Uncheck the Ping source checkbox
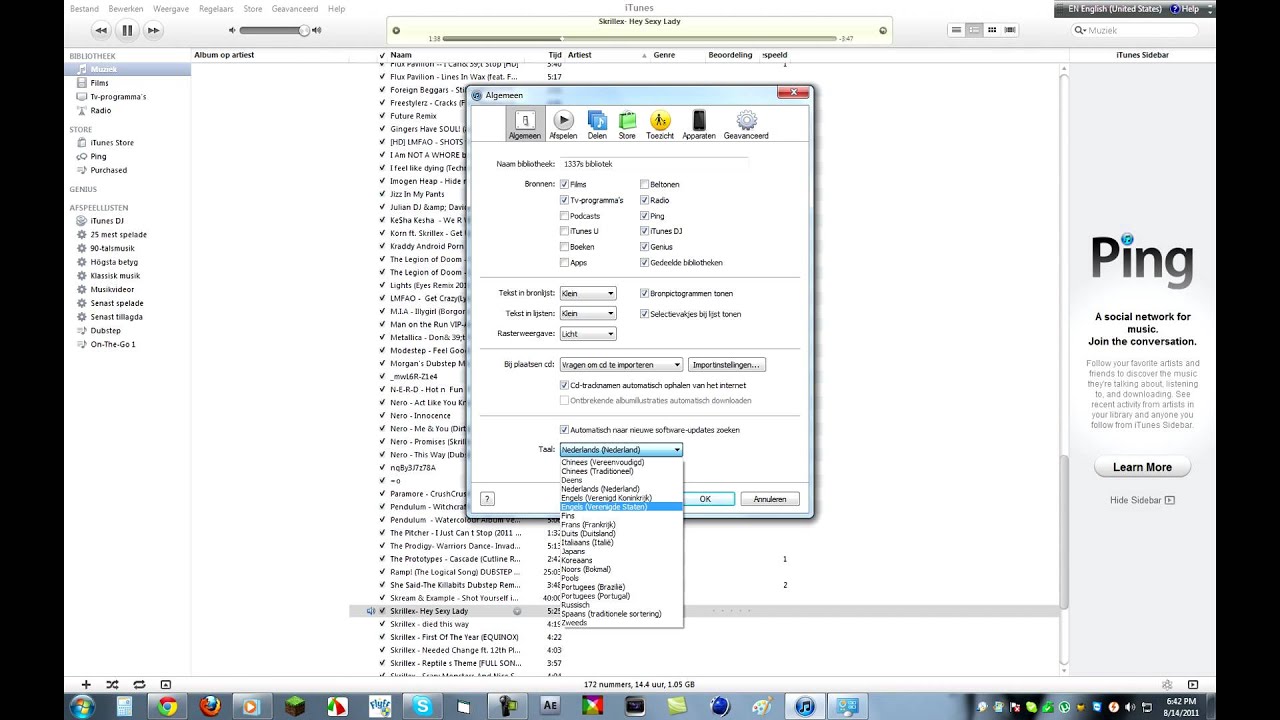The image size is (1280, 720). click(644, 216)
